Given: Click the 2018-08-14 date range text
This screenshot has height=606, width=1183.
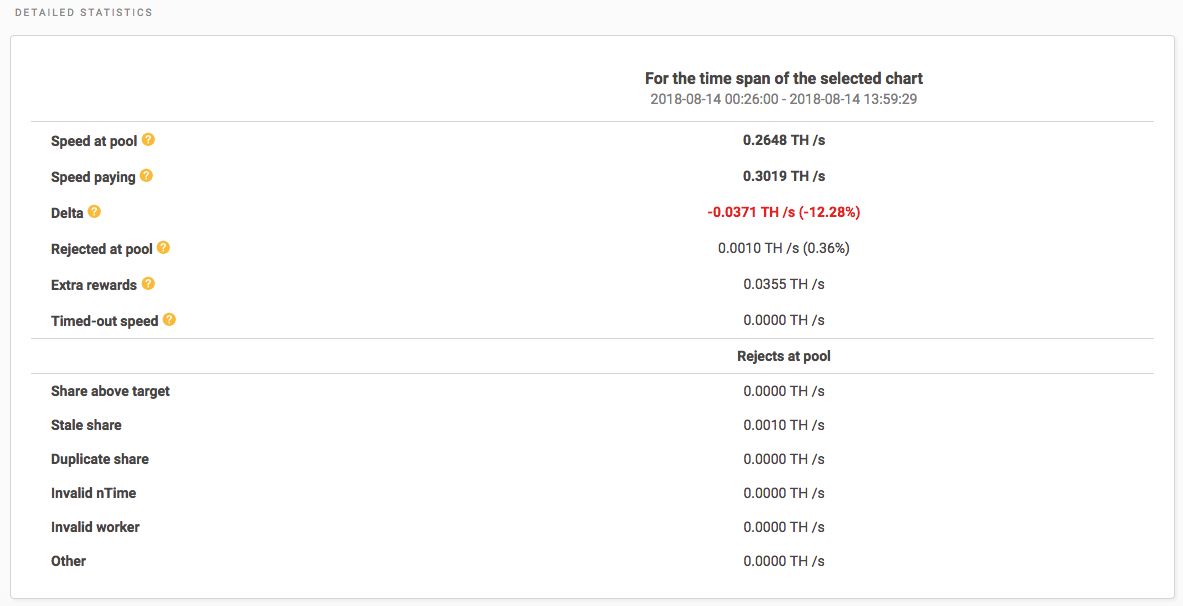Looking at the screenshot, I should pos(783,99).
